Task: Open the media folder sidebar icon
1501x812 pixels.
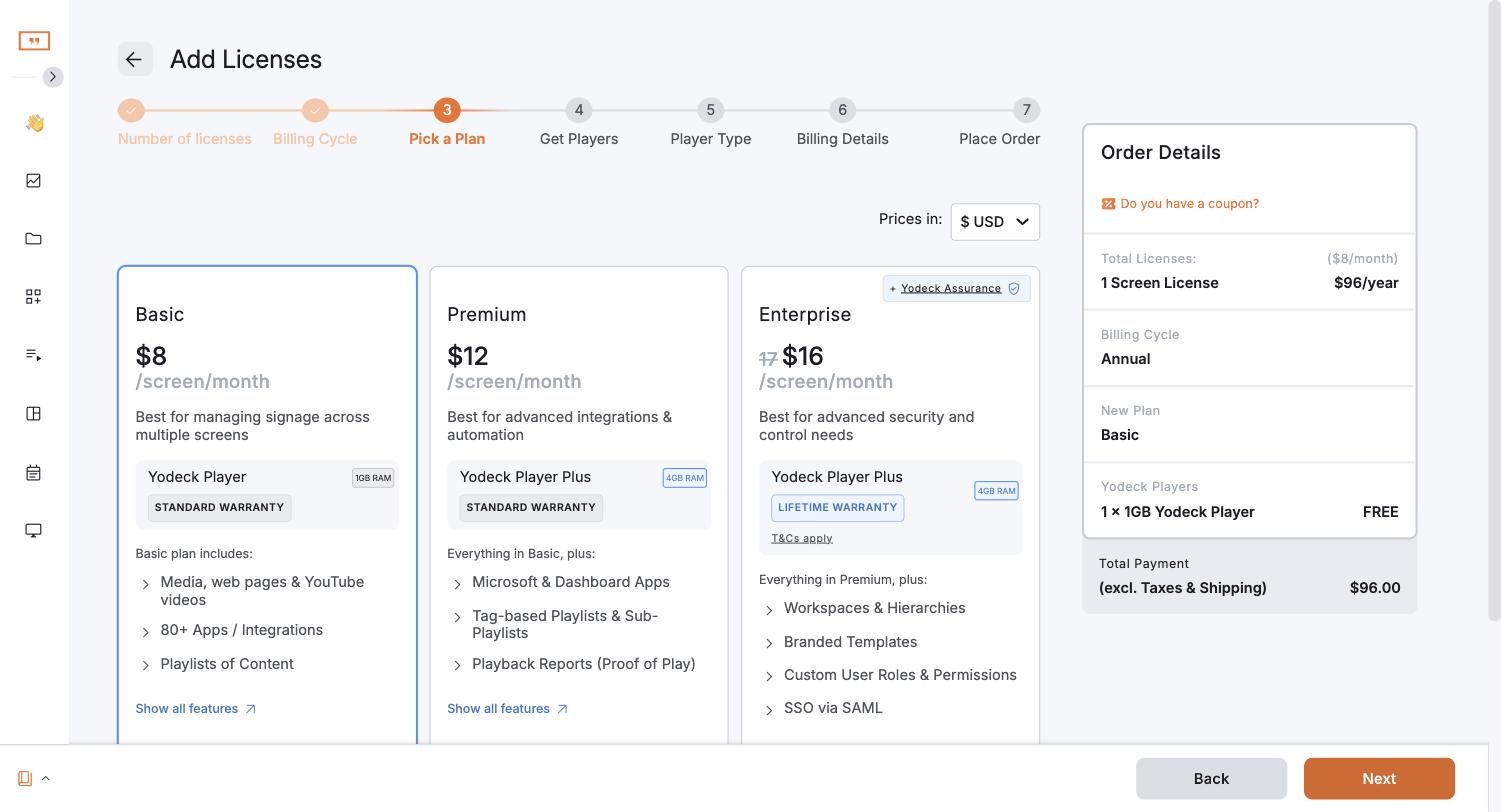Action: click(x=34, y=239)
